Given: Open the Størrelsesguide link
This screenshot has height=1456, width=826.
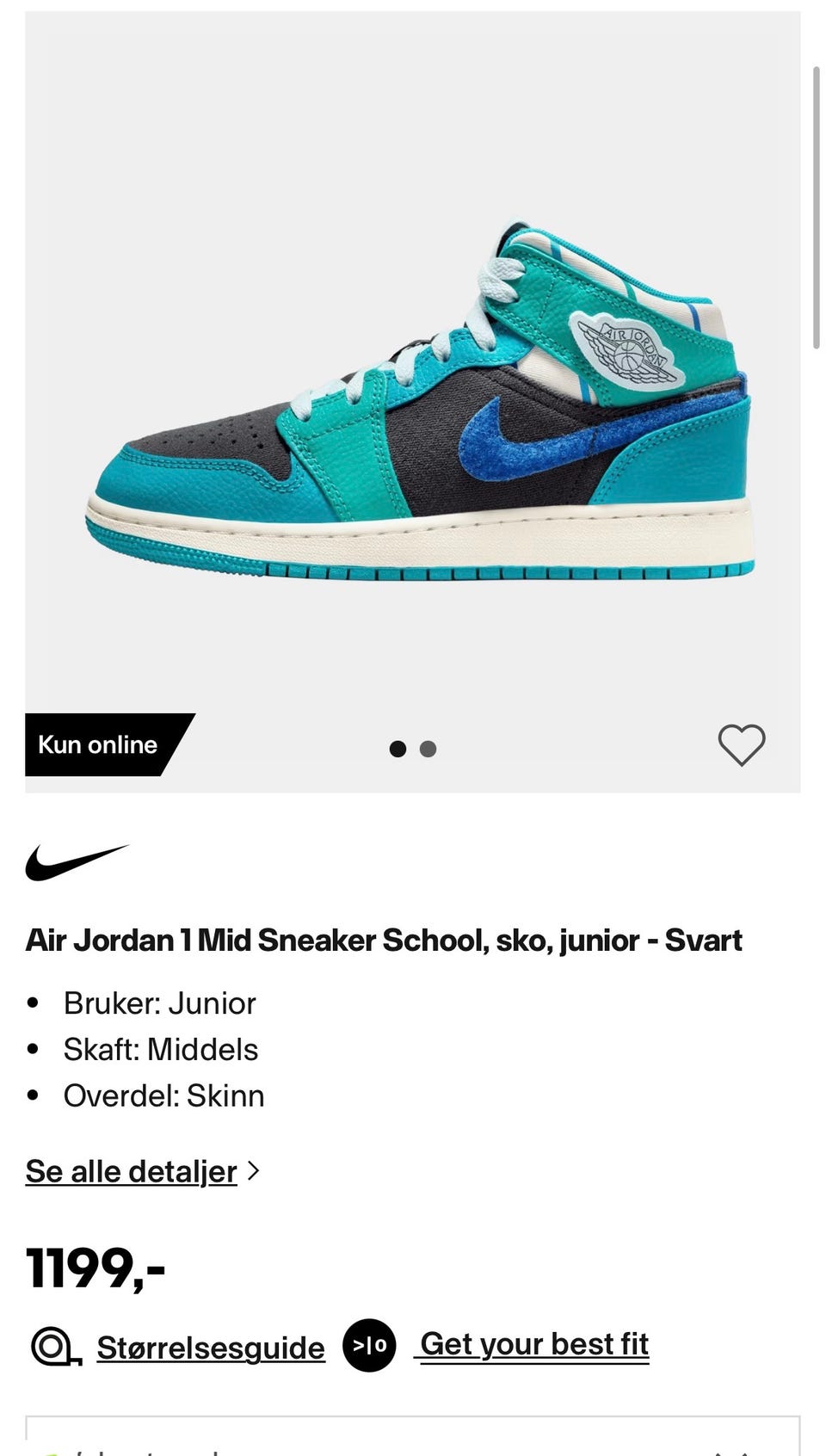Looking at the screenshot, I should pyautogui.click(x=211, y=1348).
